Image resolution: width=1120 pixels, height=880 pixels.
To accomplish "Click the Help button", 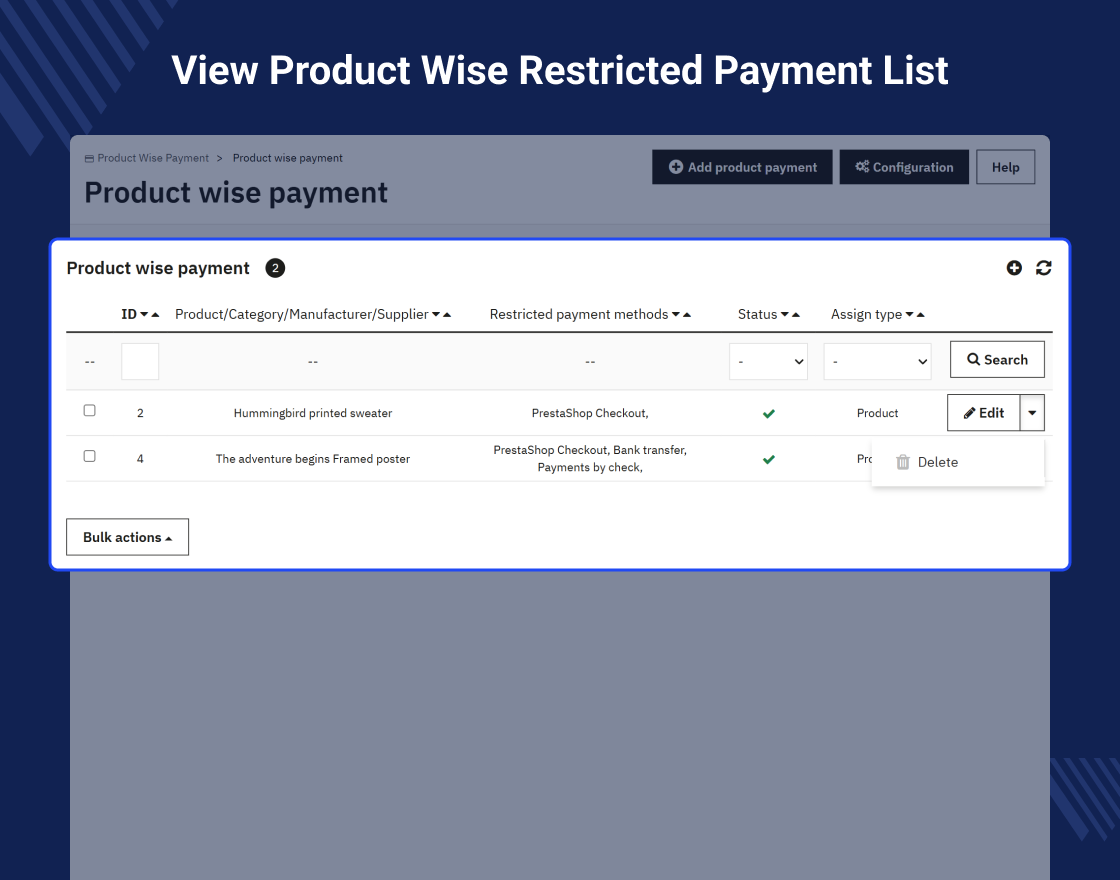I will tap(1006, 167).
